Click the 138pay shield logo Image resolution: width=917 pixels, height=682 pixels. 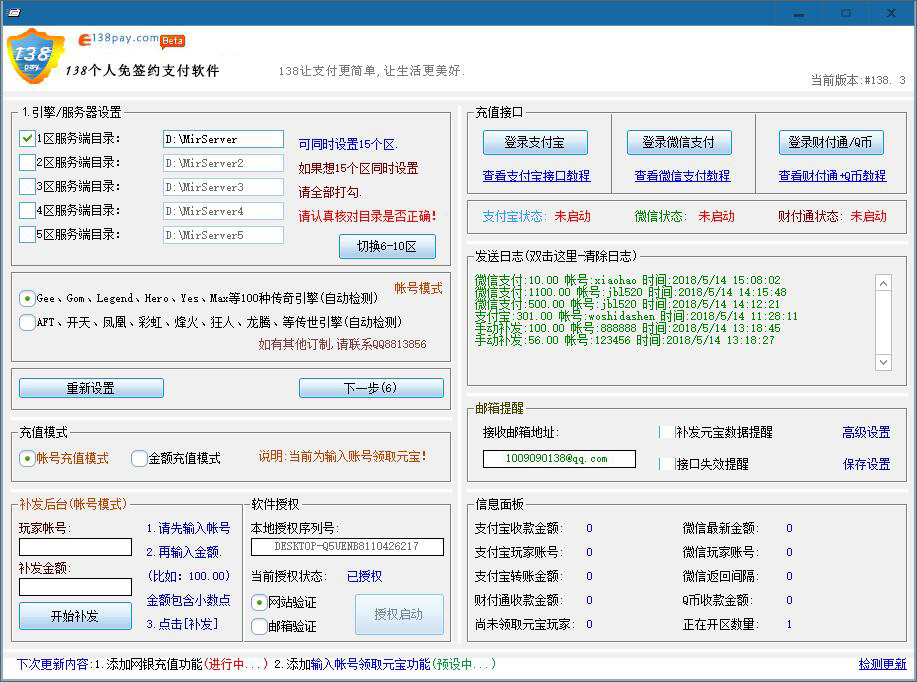[x=35, y=57]
